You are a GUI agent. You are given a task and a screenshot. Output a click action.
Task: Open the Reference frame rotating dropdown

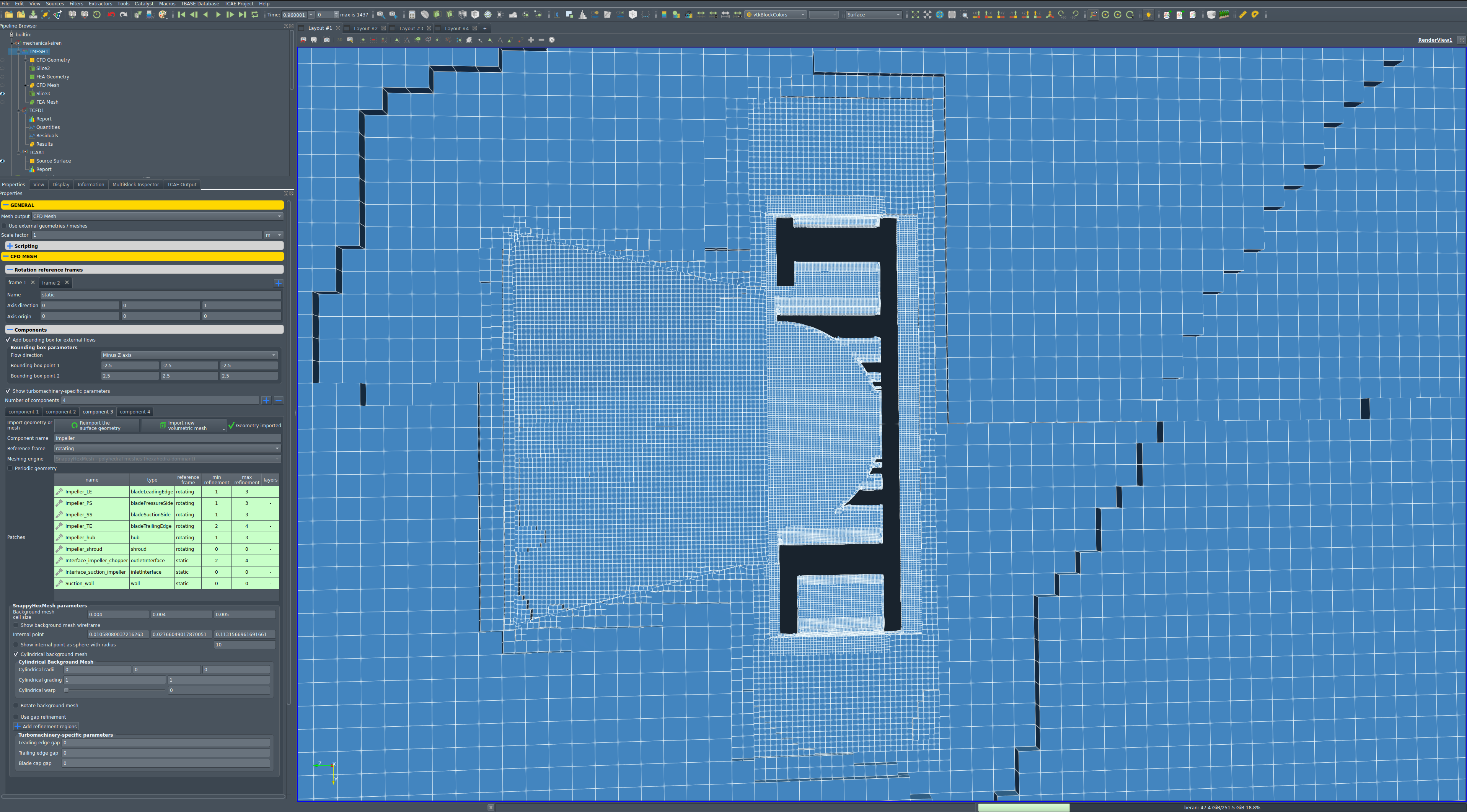168,449
